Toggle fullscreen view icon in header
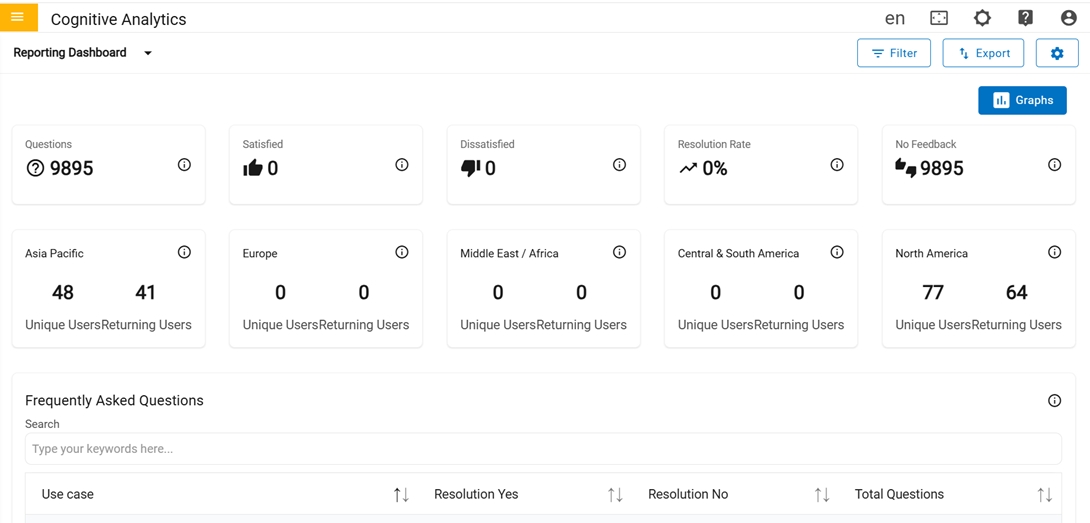The image size is (1090, 523). coord(938,18)
